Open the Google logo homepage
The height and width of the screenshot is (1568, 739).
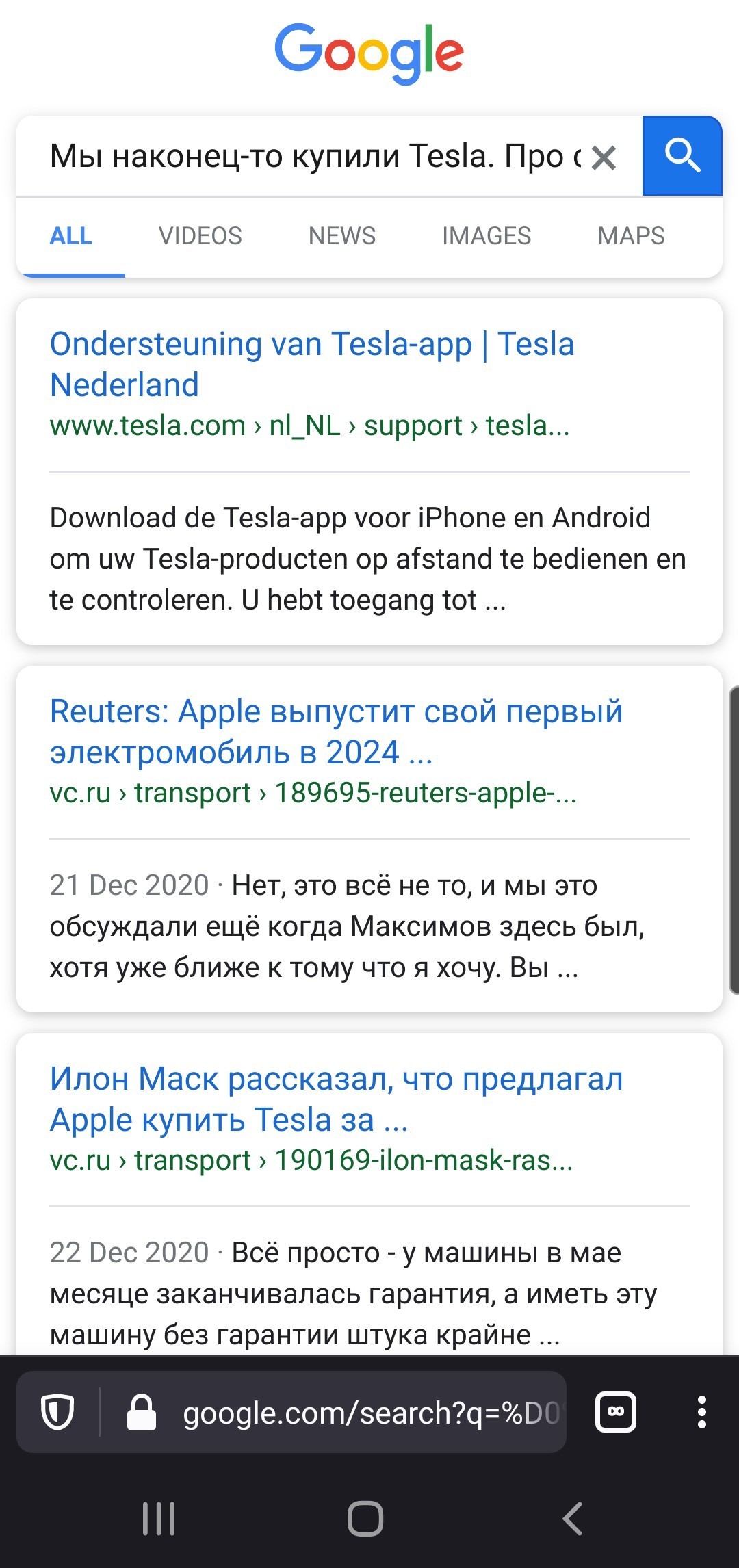369,53
